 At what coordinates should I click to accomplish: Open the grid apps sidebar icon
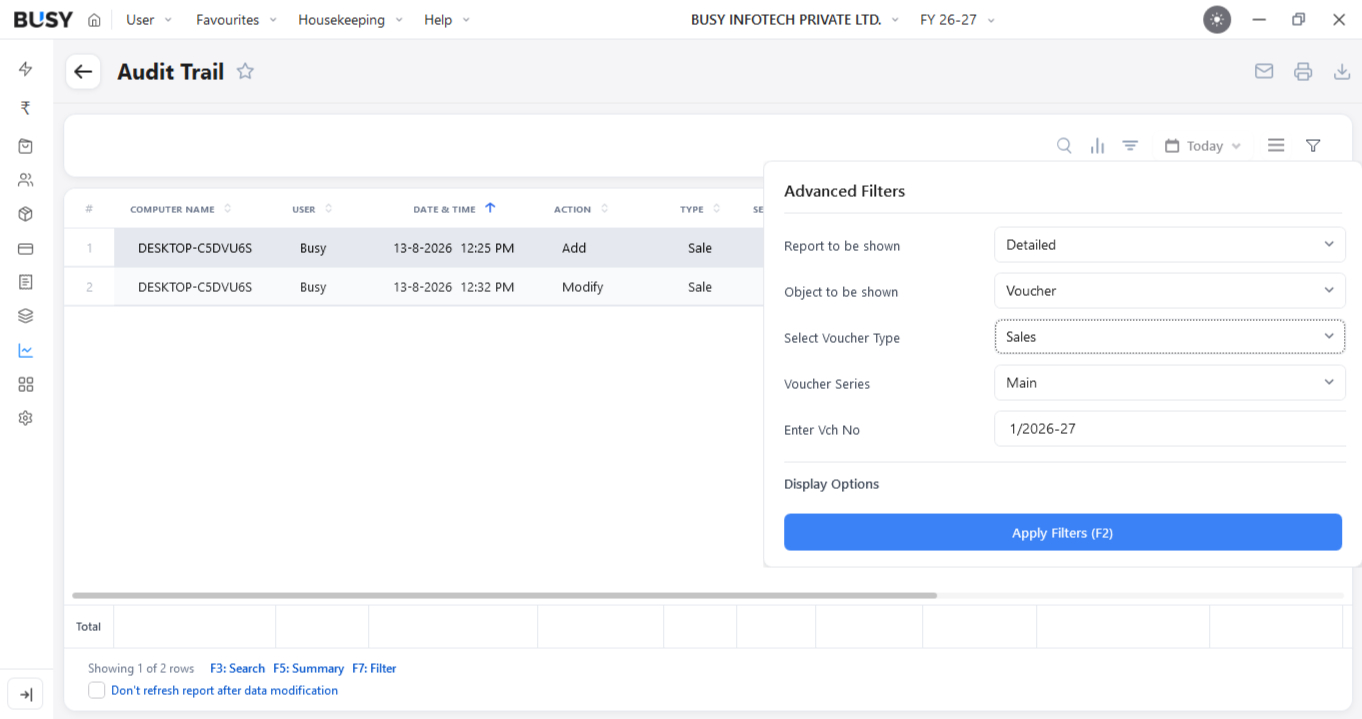click(x=26, y=385)
